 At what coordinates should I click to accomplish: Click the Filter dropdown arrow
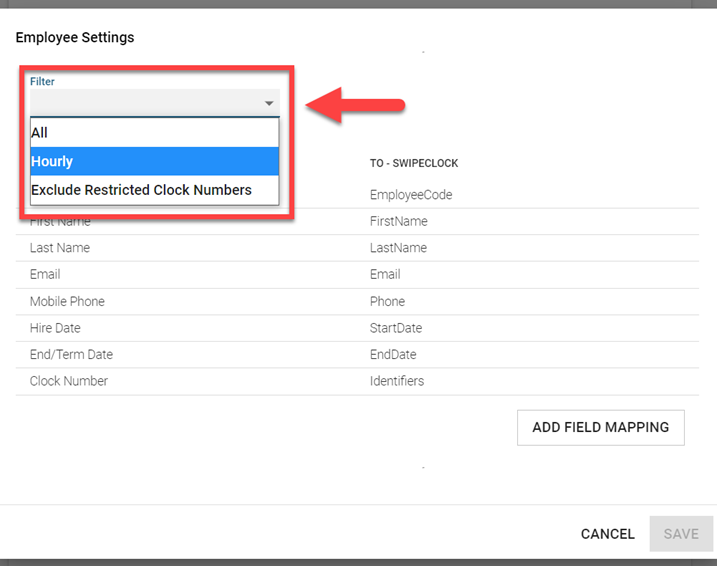269,103
